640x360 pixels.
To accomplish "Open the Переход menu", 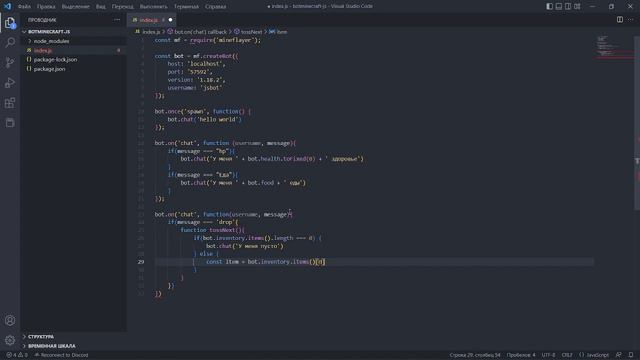I will point(122,7).
